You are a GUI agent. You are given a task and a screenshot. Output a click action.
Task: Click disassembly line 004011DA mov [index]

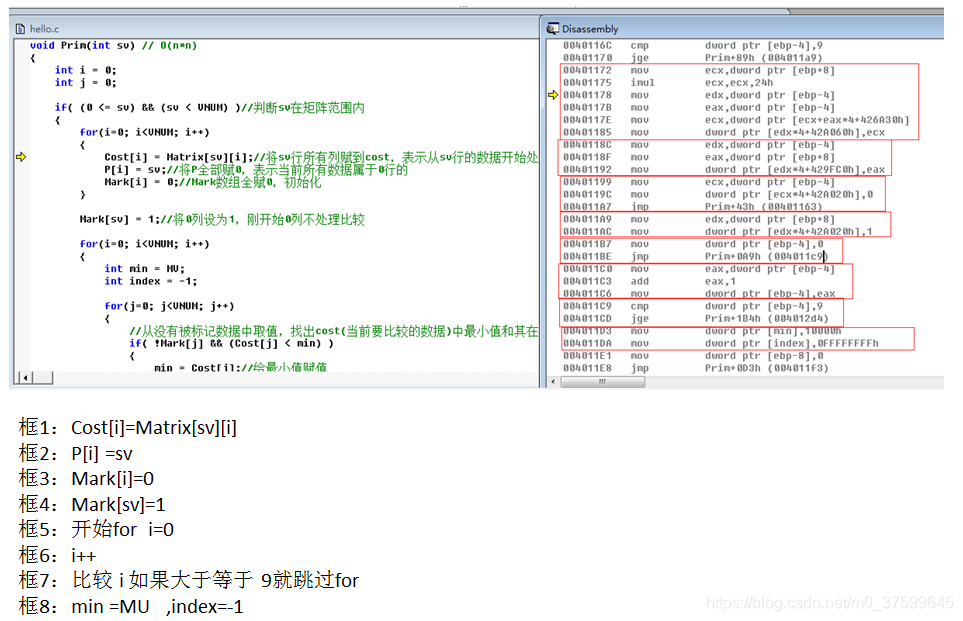coord(721,343)
